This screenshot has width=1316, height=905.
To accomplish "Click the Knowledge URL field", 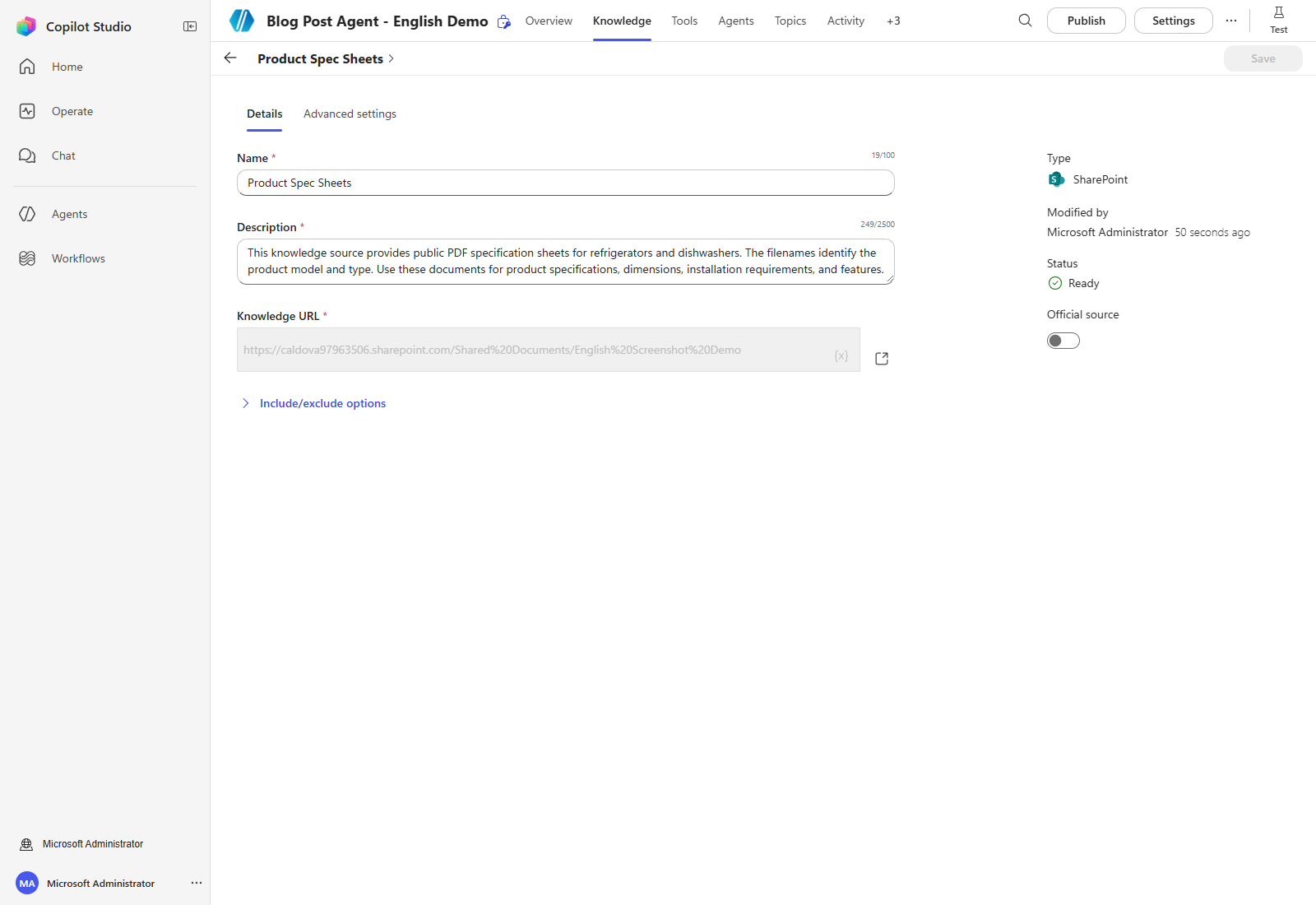I will click(x=549, y=350).
